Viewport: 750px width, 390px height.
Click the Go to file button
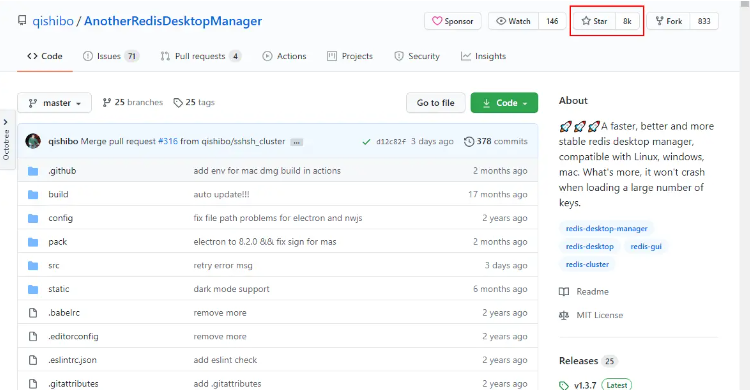[435, 103]
